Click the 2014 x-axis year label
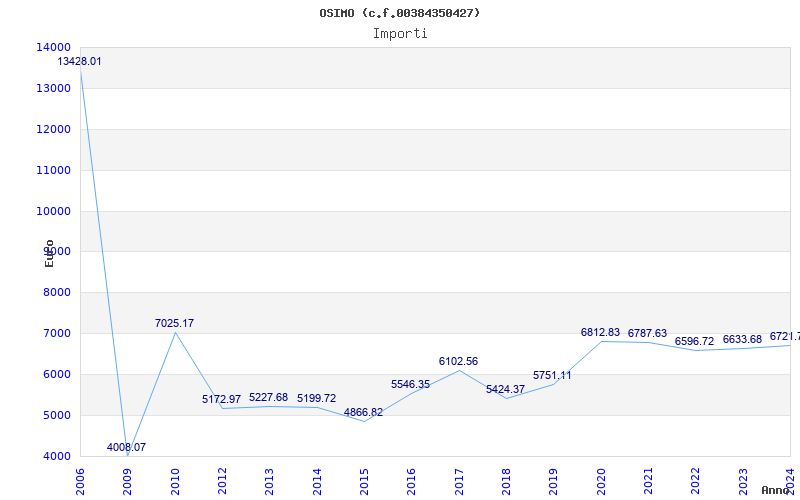800x500 pixels. (x=317, y=481)
